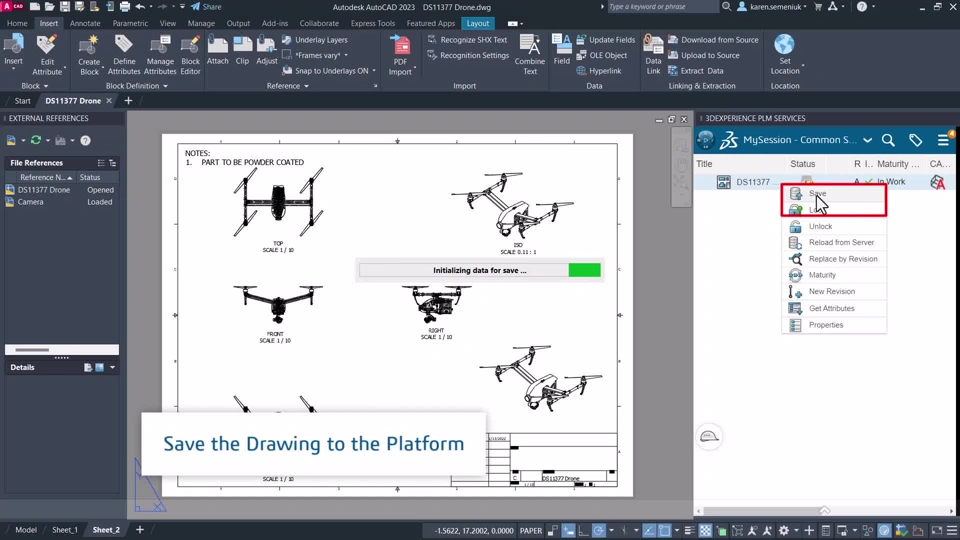Open the quick access toolbar customize dropdown
The width and height of the screenshot is (960, 540).
point(182,7)
